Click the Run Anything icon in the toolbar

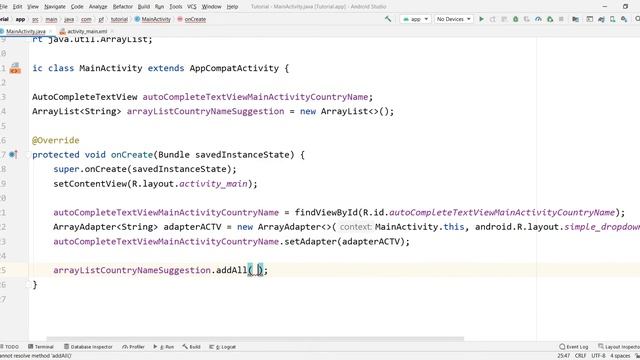pyautogui.click(x=589, y=19)
